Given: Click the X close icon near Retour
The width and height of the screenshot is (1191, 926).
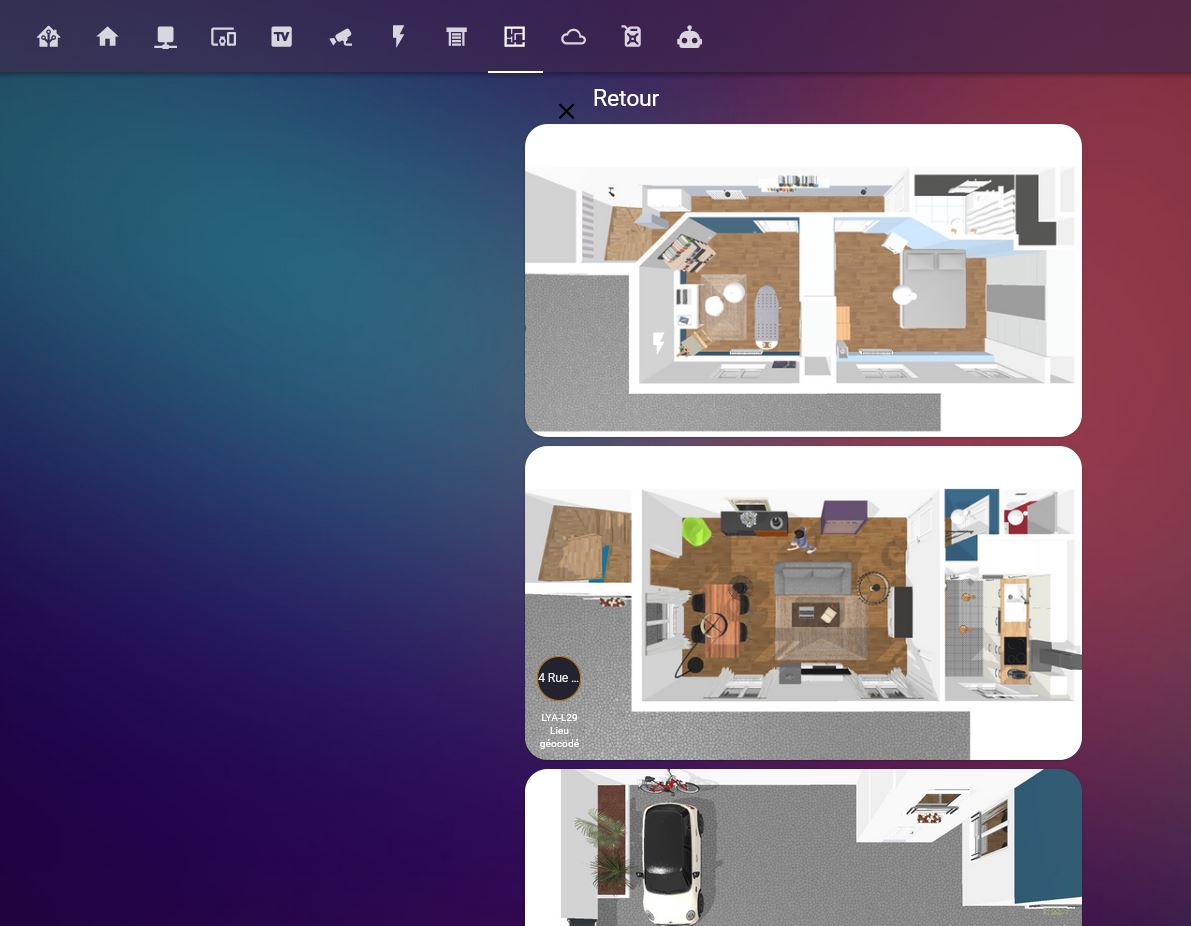Looking at the screenshot, I should click(x=566, y=112).
